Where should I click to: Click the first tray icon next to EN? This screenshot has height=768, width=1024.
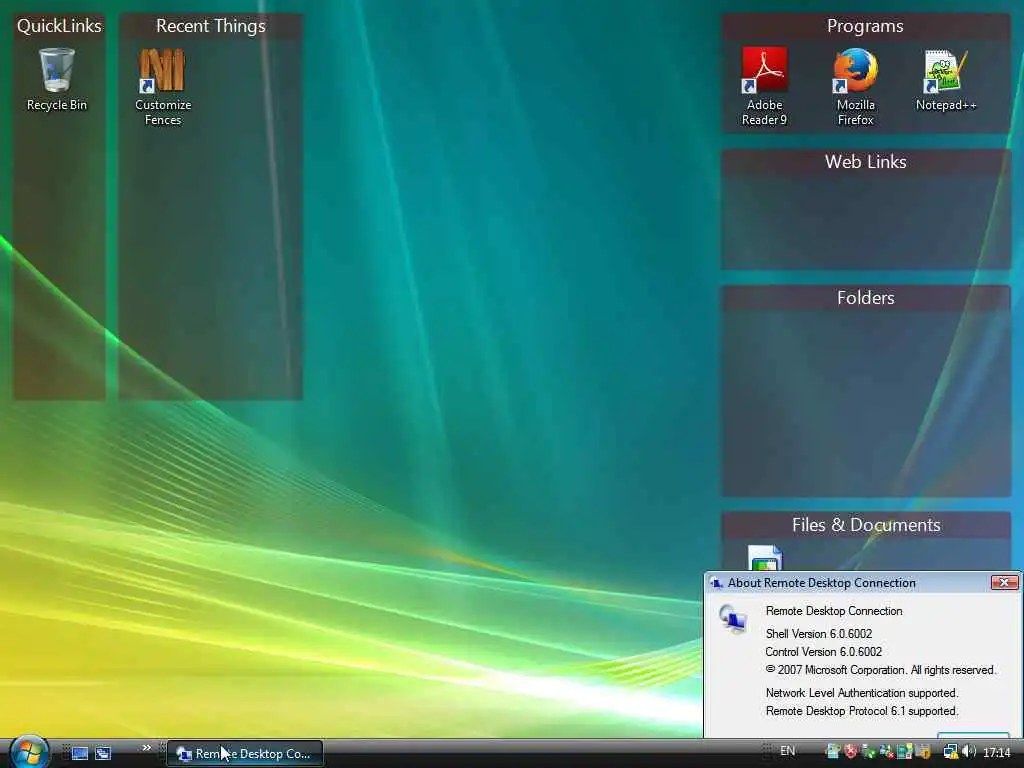pyautogui.click(x=834, y=752)
